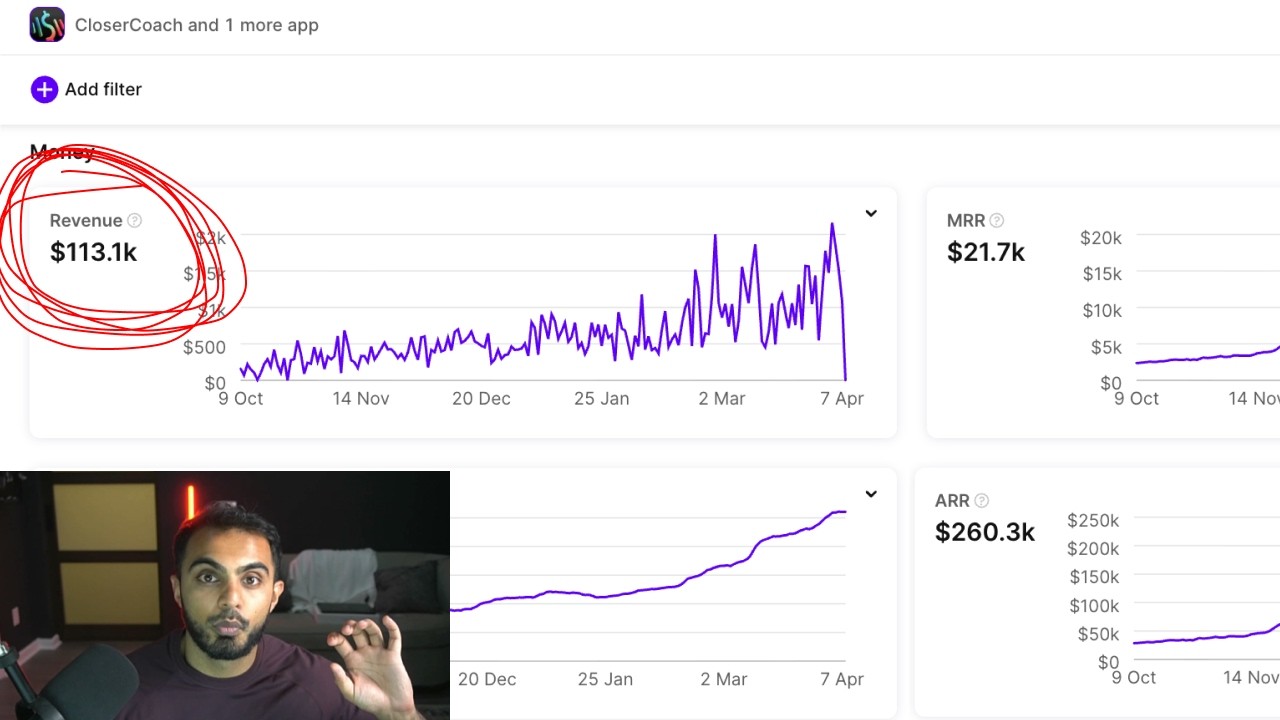Viewport: 1280px width, 720px height.
Task: Click the purple plus icon for filters
Action: click(x=44, y=89)
